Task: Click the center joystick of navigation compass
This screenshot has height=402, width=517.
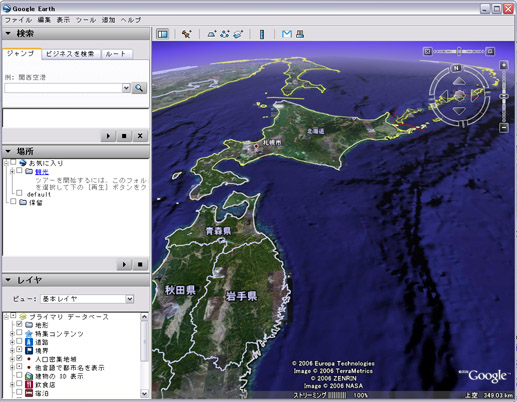Action: [459, 96]
